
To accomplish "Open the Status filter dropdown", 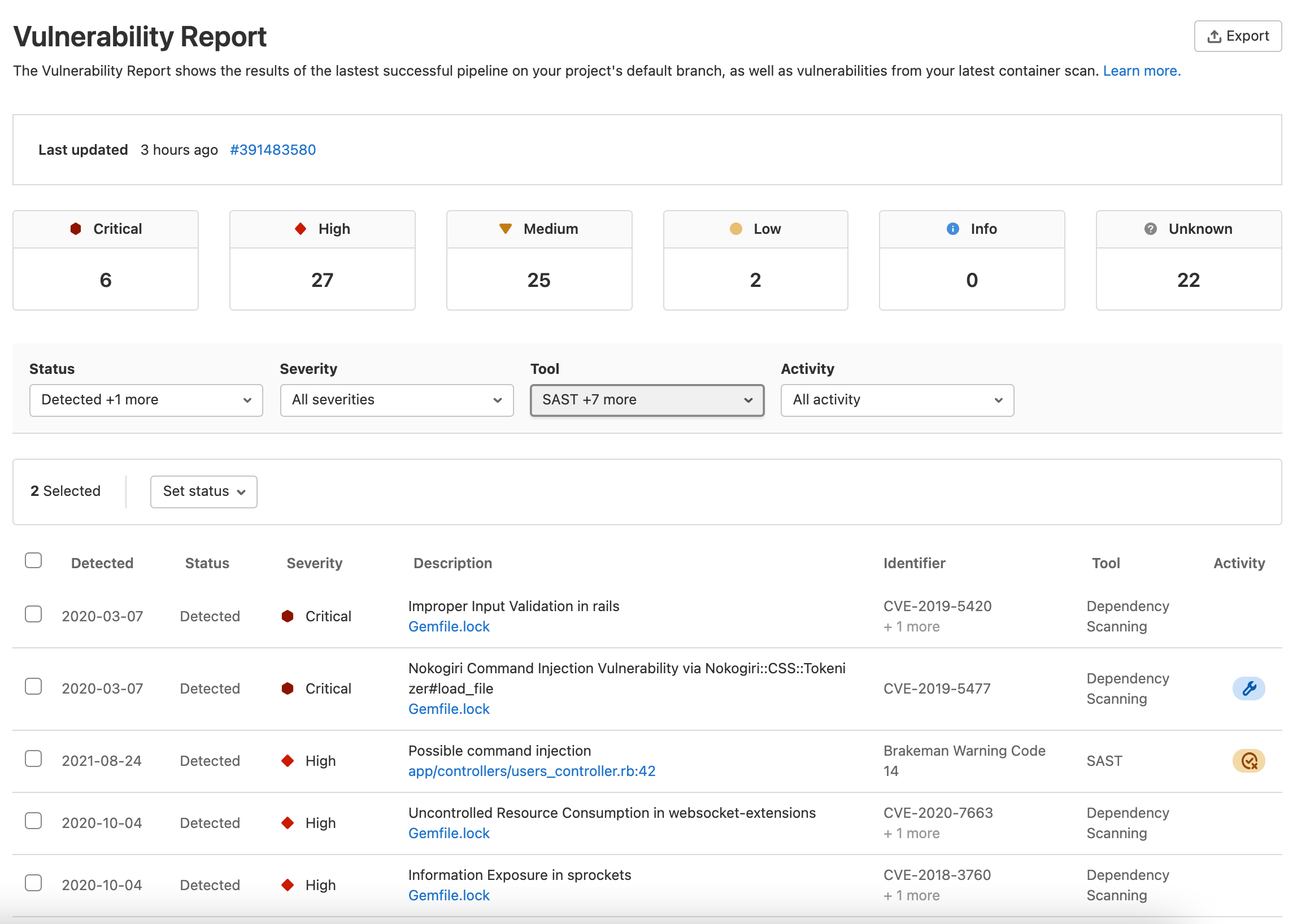I will [x=146, y=400].
